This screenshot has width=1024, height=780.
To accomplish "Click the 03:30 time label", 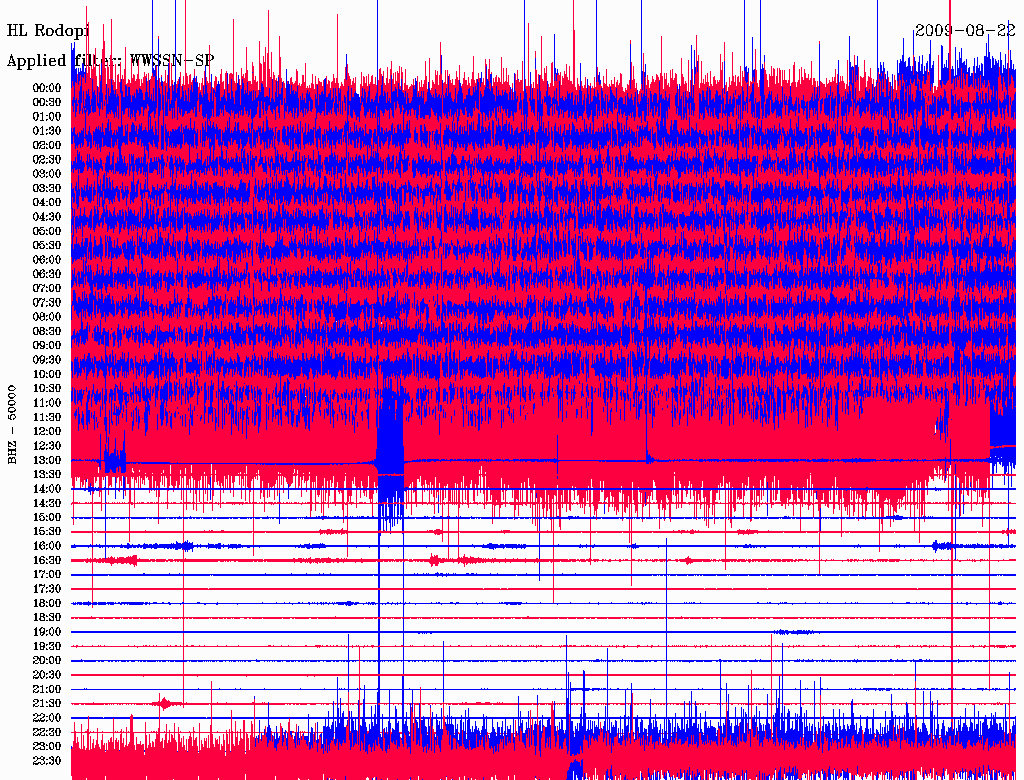I will click(x=46, y=188).
